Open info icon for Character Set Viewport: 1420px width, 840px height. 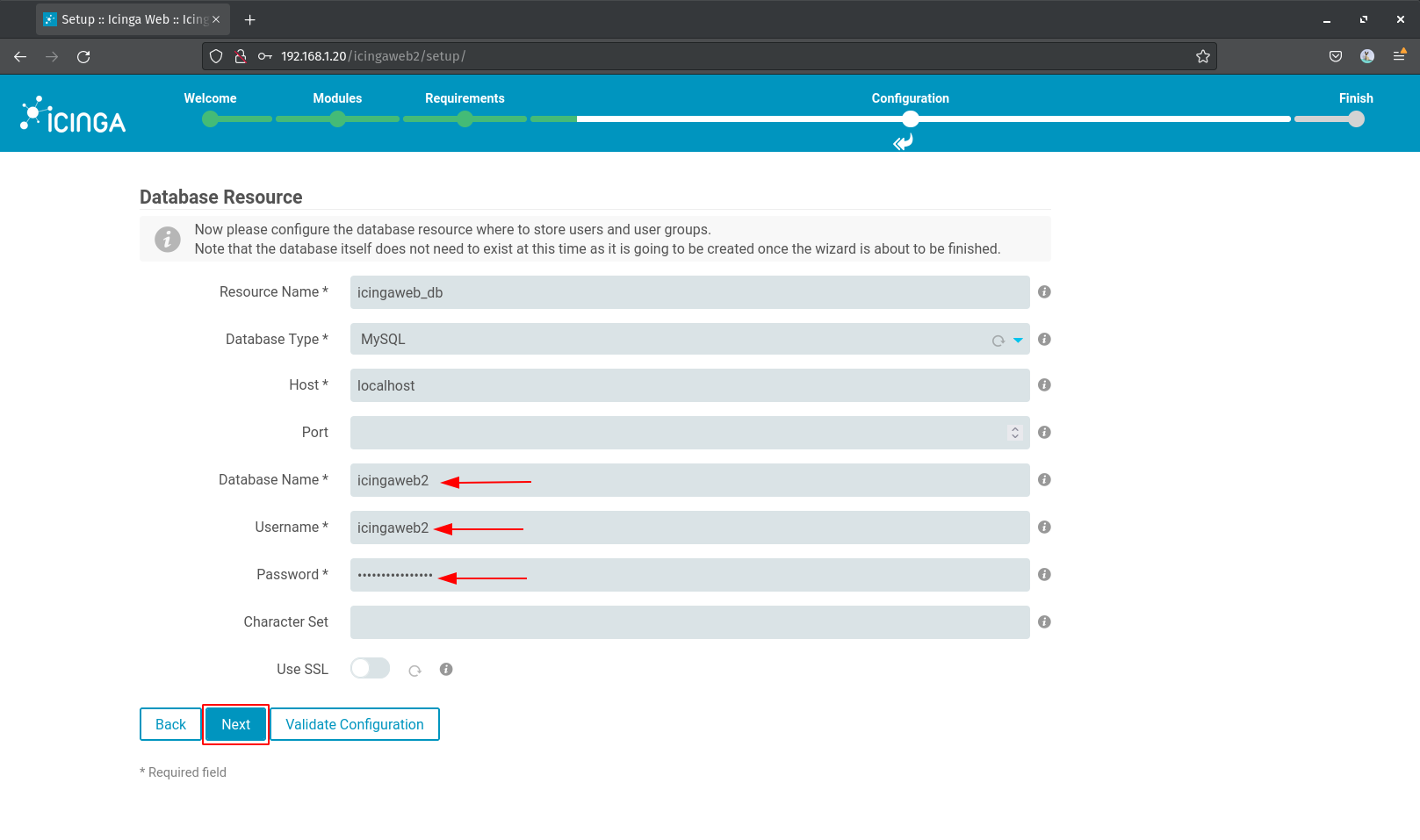(1044, 621)
